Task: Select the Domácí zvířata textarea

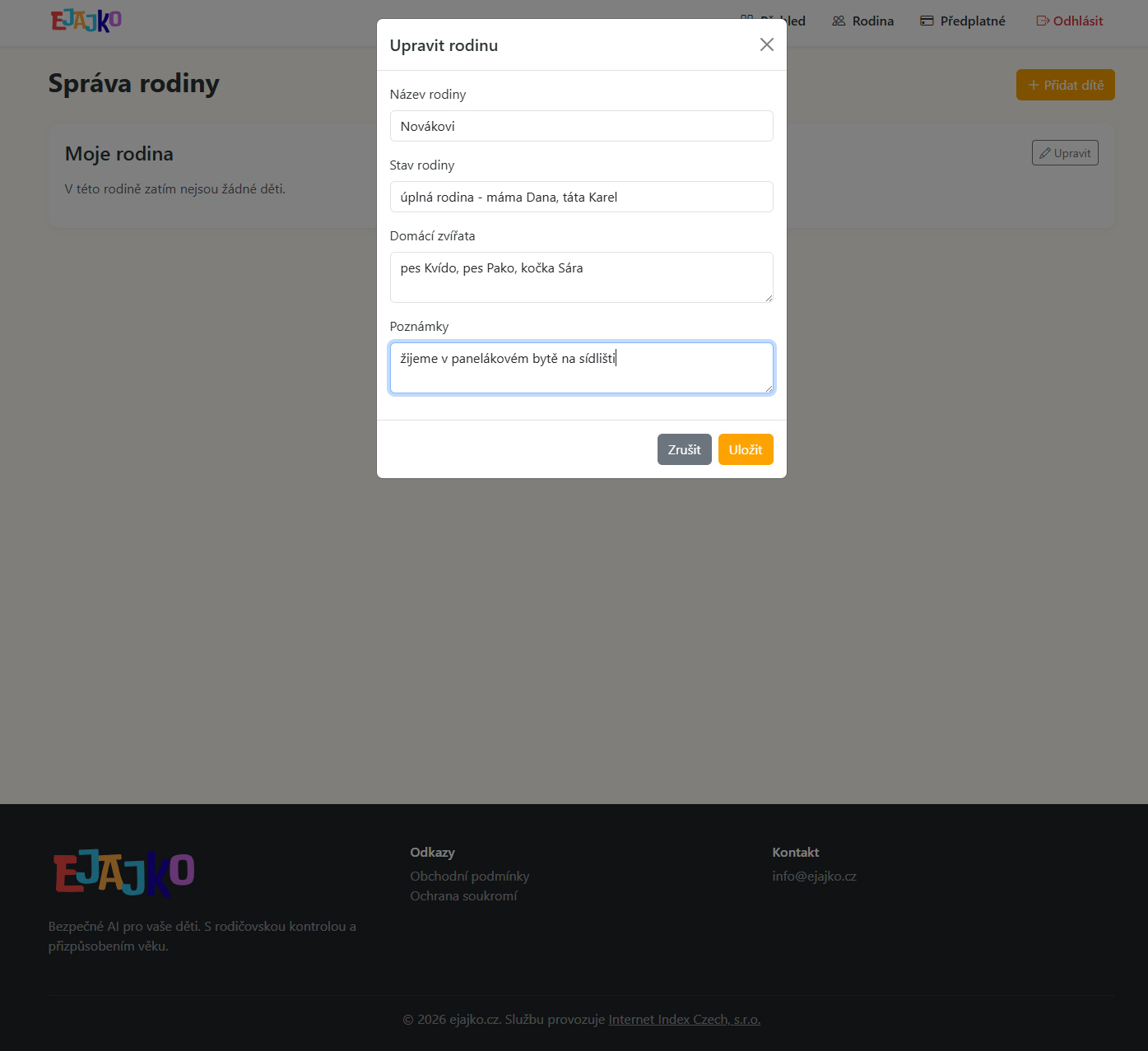Action: point(581,277)
